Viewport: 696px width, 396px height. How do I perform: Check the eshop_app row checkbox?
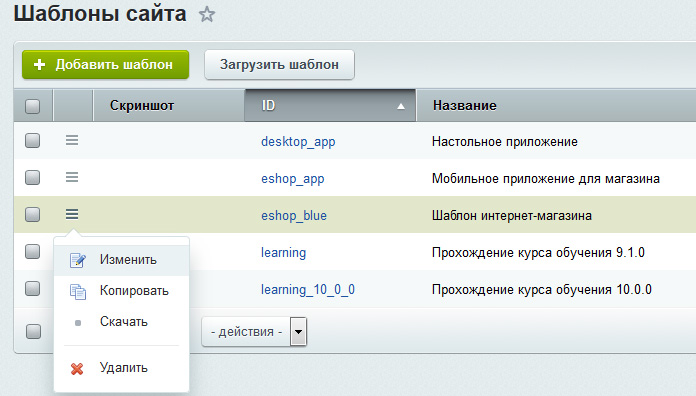[32, 178]
